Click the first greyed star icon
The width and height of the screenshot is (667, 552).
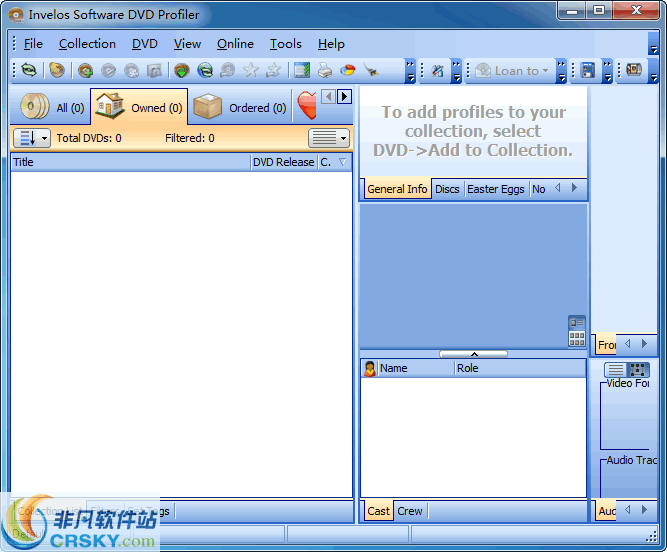(251, 70)
